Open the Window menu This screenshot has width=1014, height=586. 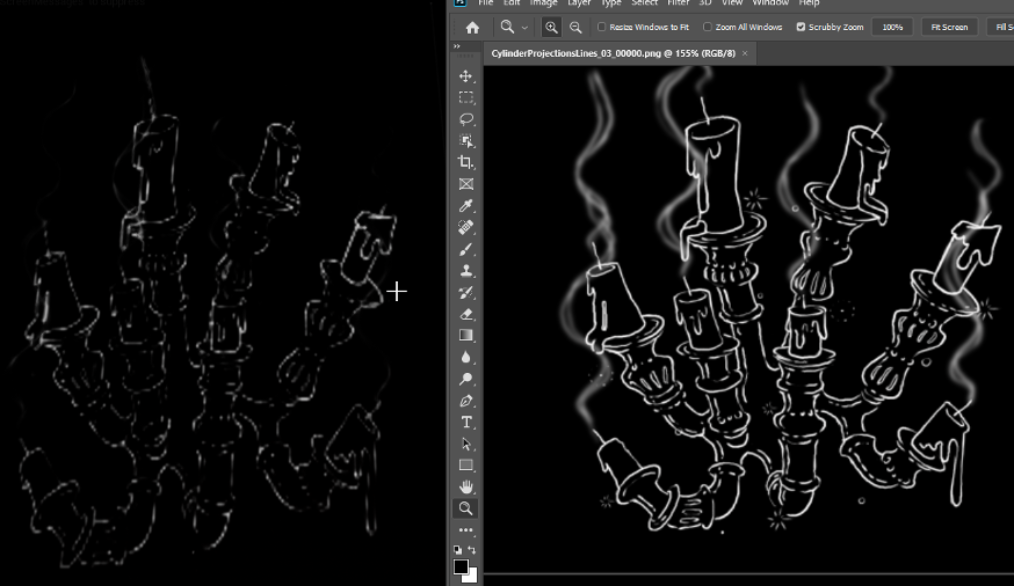(770, 3)
